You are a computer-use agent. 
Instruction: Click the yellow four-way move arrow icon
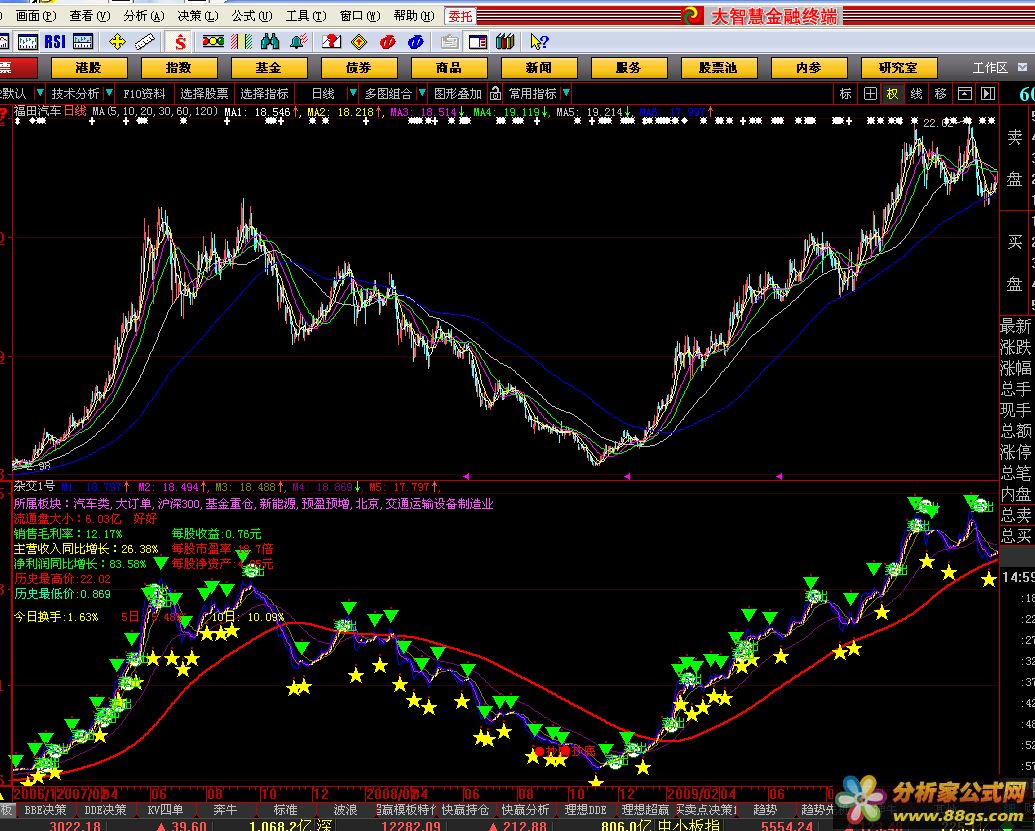point(117,42)
